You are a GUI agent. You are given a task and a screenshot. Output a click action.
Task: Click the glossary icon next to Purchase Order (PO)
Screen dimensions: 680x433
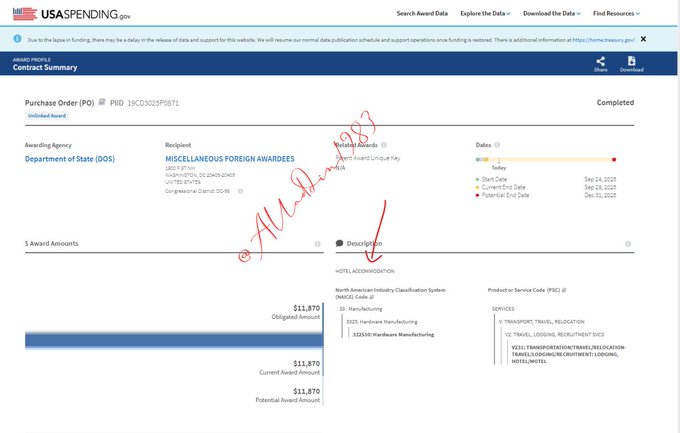[102, 103]
